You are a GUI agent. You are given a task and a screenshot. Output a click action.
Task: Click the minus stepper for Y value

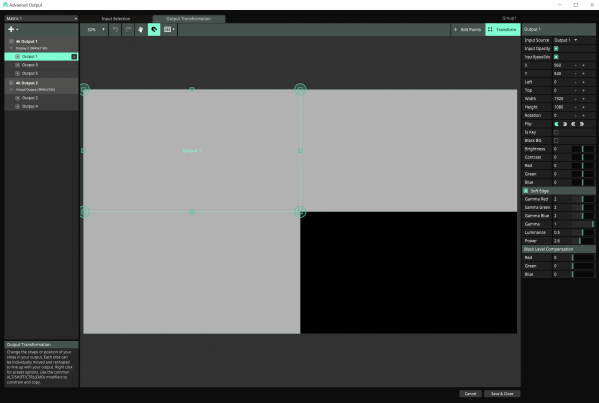576,73
